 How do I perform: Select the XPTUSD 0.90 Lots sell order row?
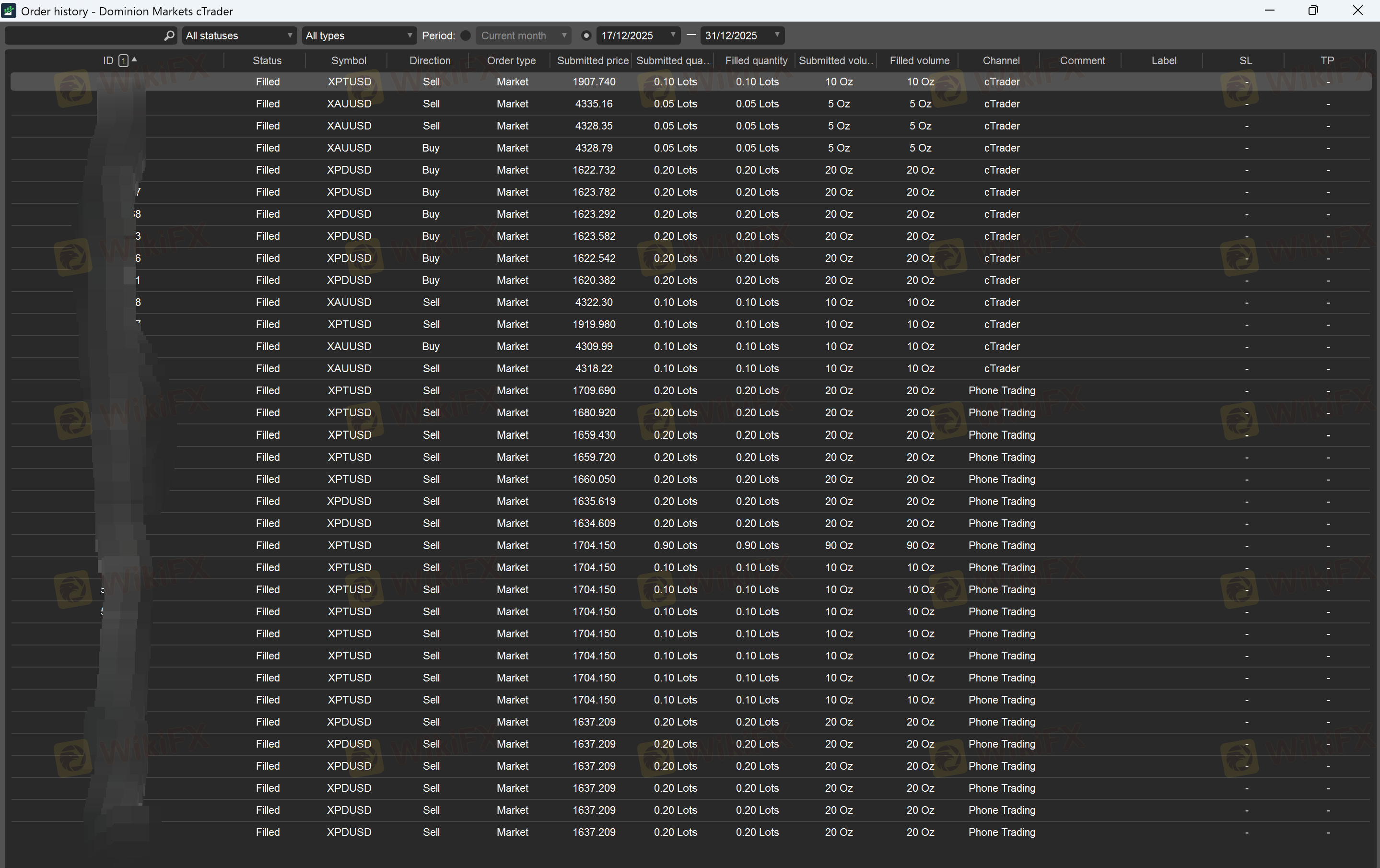coord(594,545)
